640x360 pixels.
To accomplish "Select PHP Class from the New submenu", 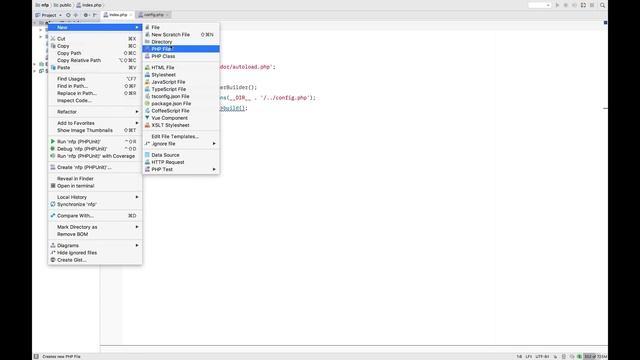I will coord(181,56).
